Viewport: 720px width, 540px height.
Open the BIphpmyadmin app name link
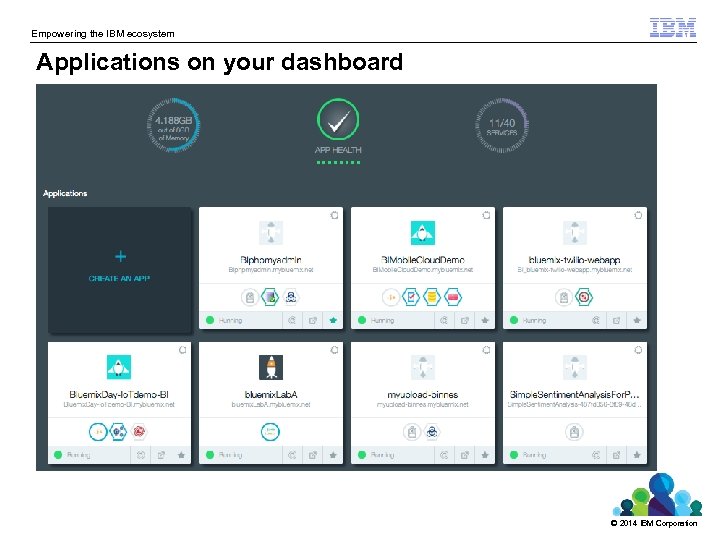271,260
